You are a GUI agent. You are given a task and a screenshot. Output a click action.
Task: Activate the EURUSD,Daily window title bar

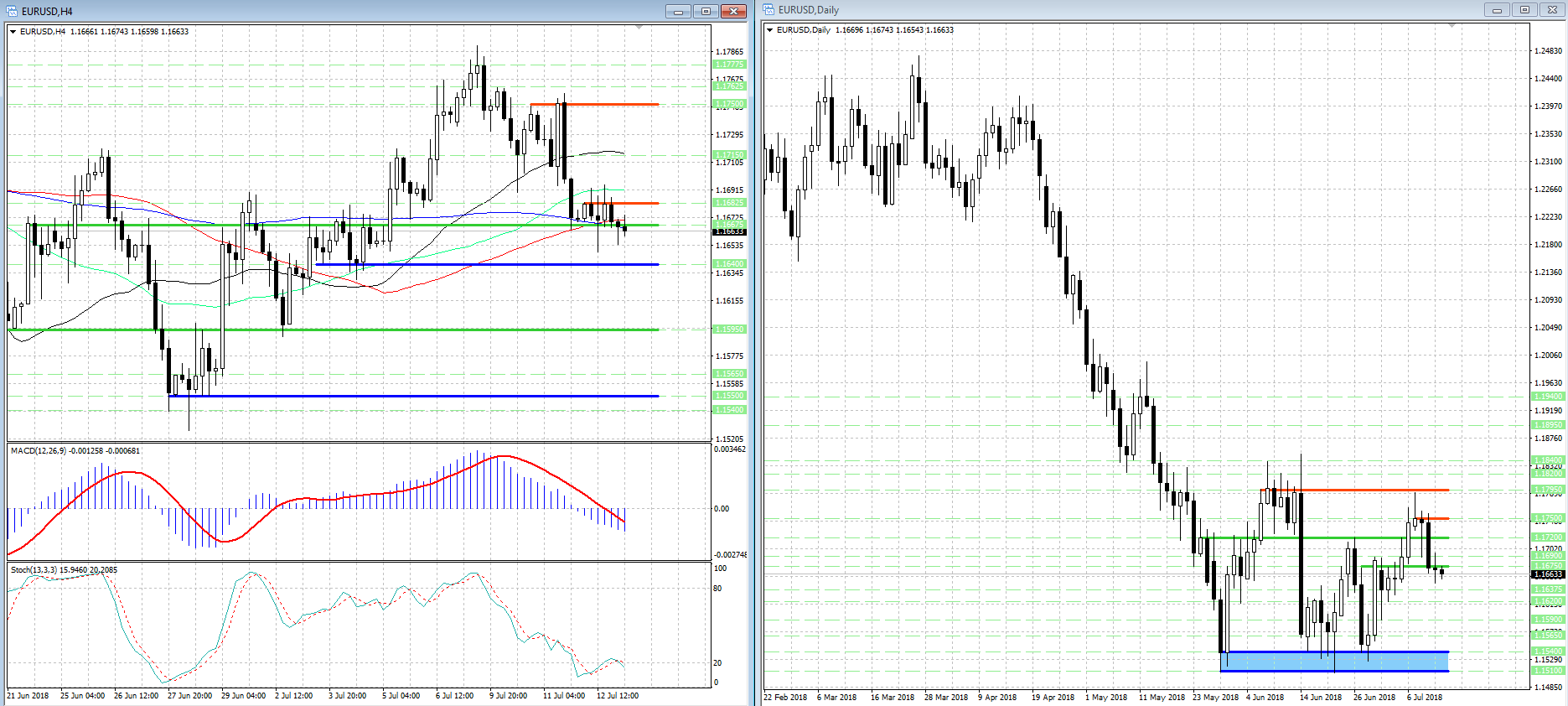1089,10
